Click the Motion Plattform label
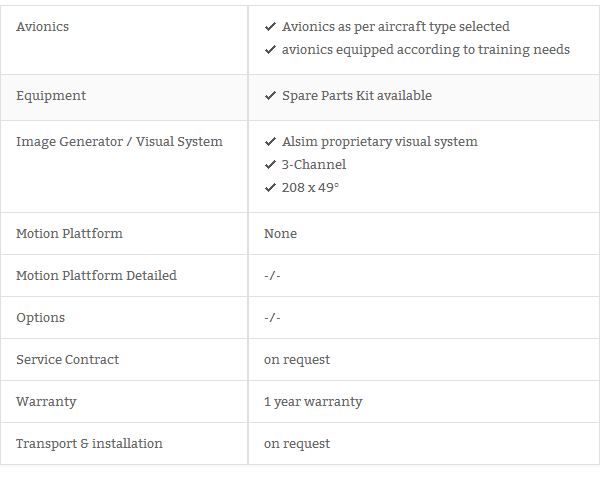 pyautogui.click(x=69, y=233)
